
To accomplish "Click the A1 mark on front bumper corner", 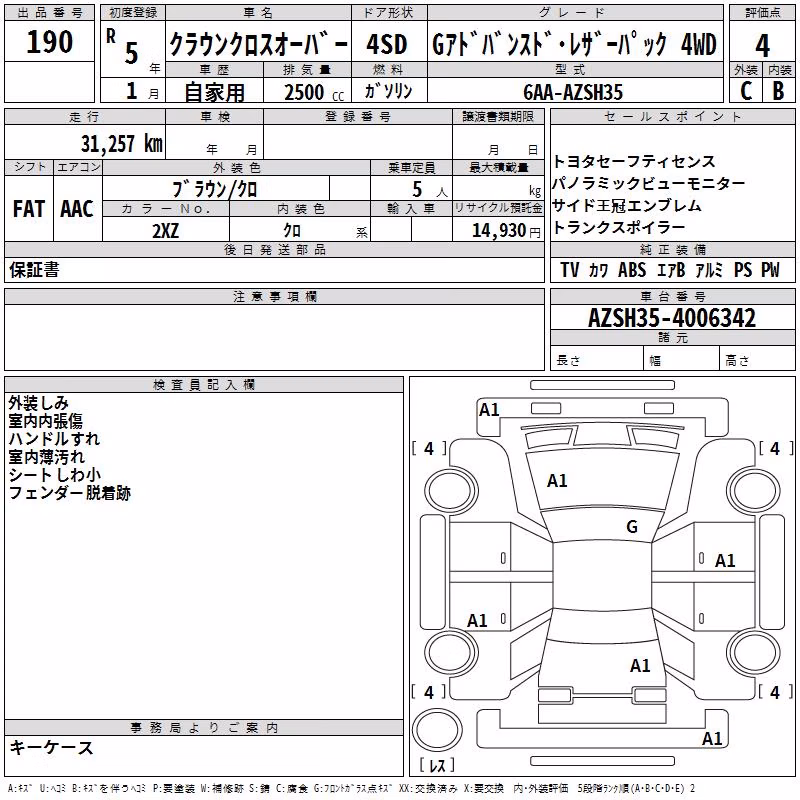I will click(x=489, y=410).
